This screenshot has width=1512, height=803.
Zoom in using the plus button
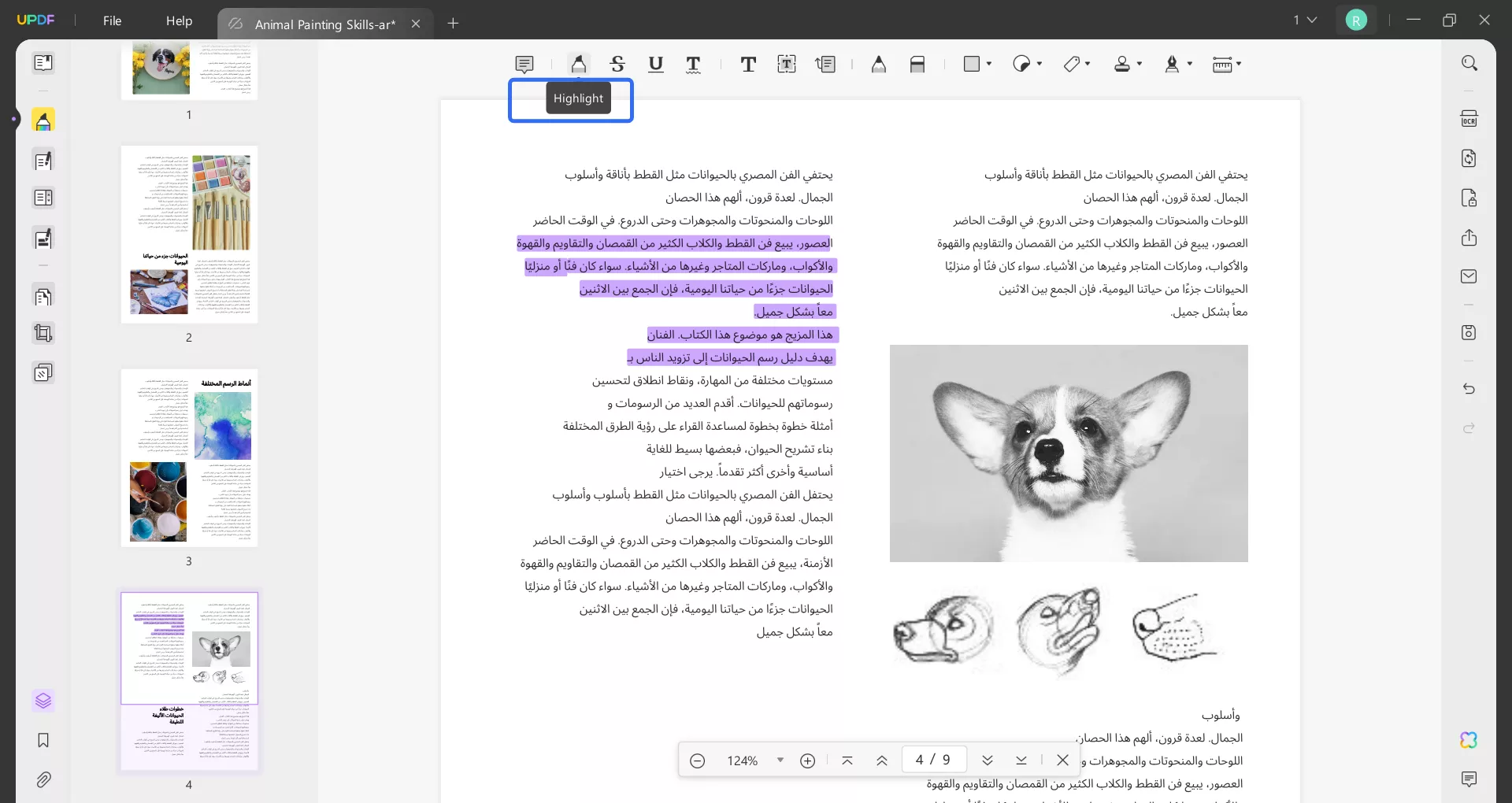pyautogui.click(x=808, y=760)
